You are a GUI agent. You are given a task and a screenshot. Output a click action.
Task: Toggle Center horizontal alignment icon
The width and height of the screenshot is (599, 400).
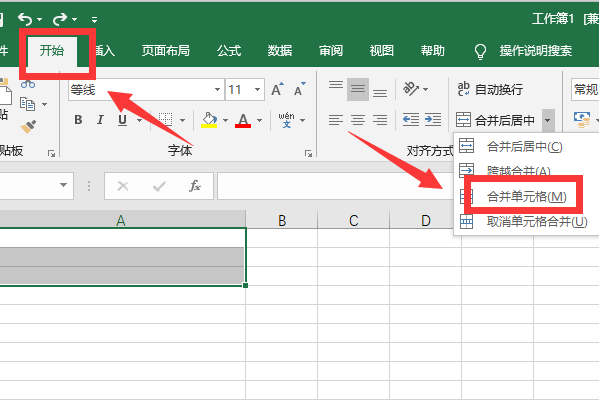(358, 120)
